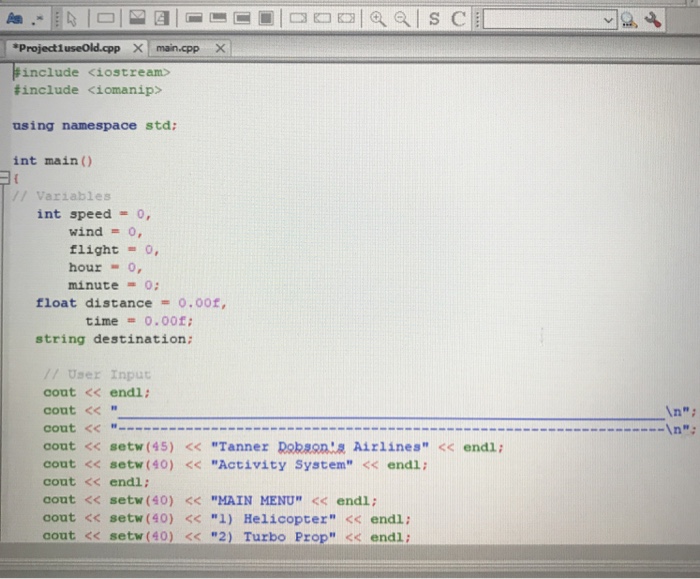This screenshot has height=579, width=700.
Task: Click the '// User Input' comment
Action: click(x=97, y=375)
